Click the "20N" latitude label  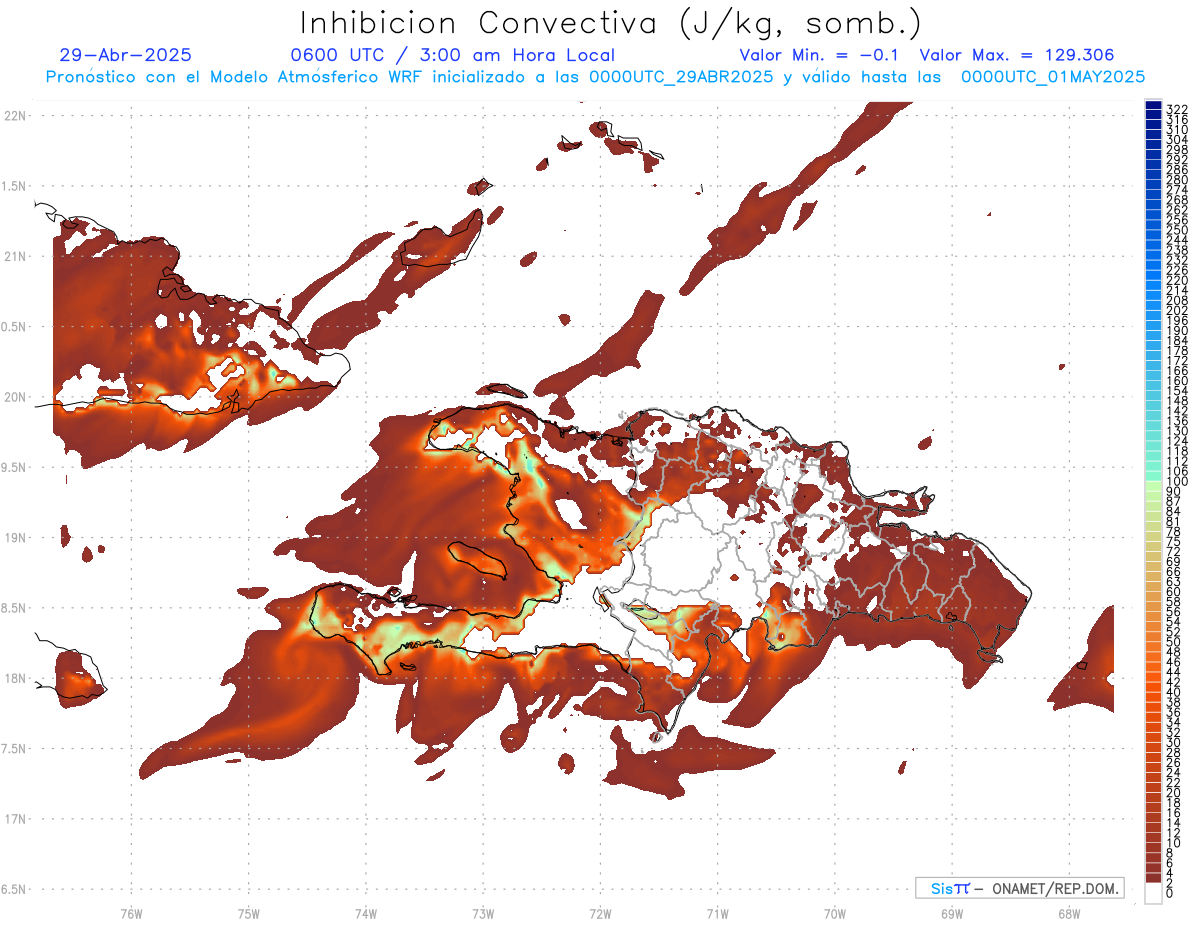[15, 397]
